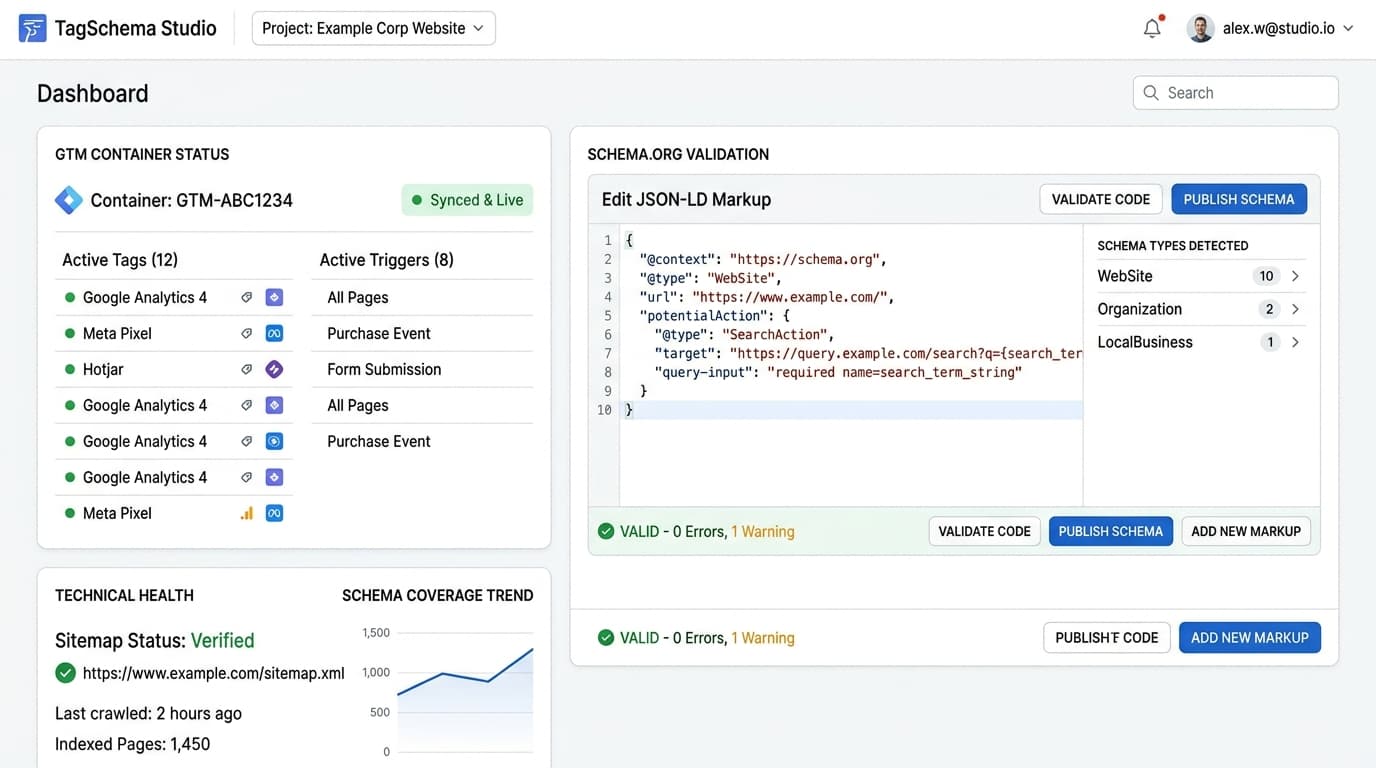Click the Active Triggers (8) heading
Image resolution: width=1376 pixels, height=768 pixels.
pyautogui.click(x=387, y=260)
